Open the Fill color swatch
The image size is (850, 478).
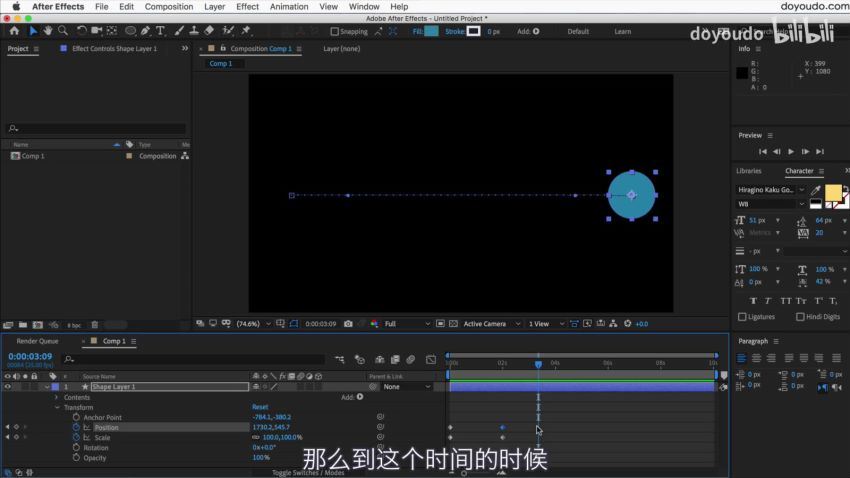pos(431,31)
